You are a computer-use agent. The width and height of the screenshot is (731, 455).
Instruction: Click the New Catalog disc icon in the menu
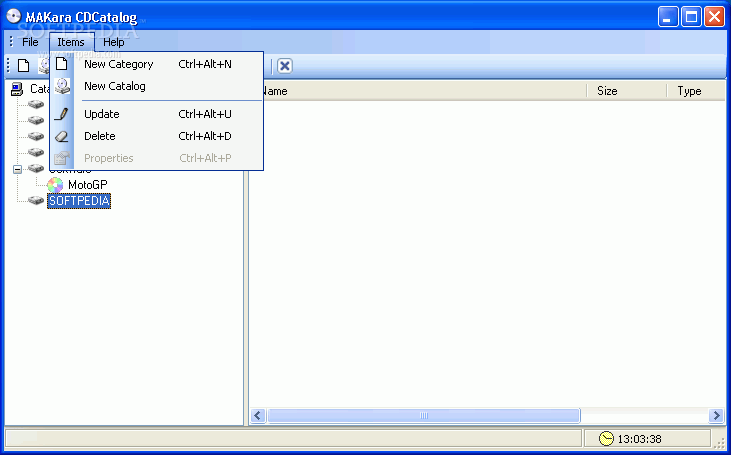[62, 86]
